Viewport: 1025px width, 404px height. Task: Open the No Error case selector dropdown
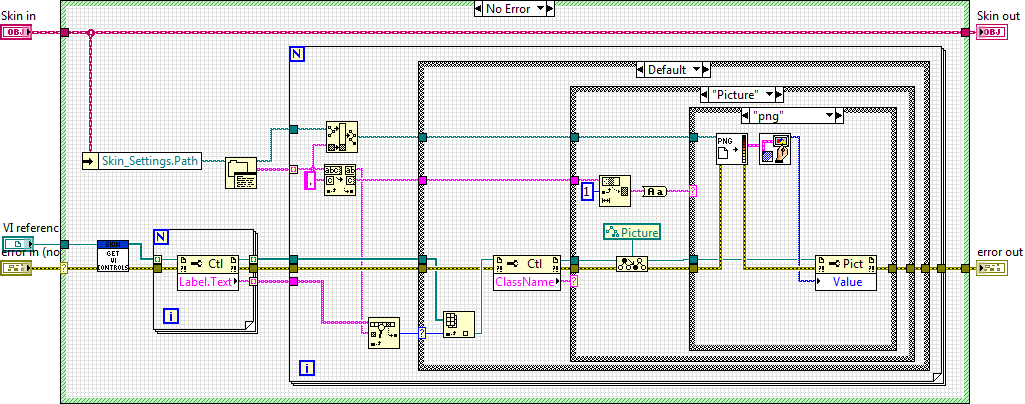(540, 8)
